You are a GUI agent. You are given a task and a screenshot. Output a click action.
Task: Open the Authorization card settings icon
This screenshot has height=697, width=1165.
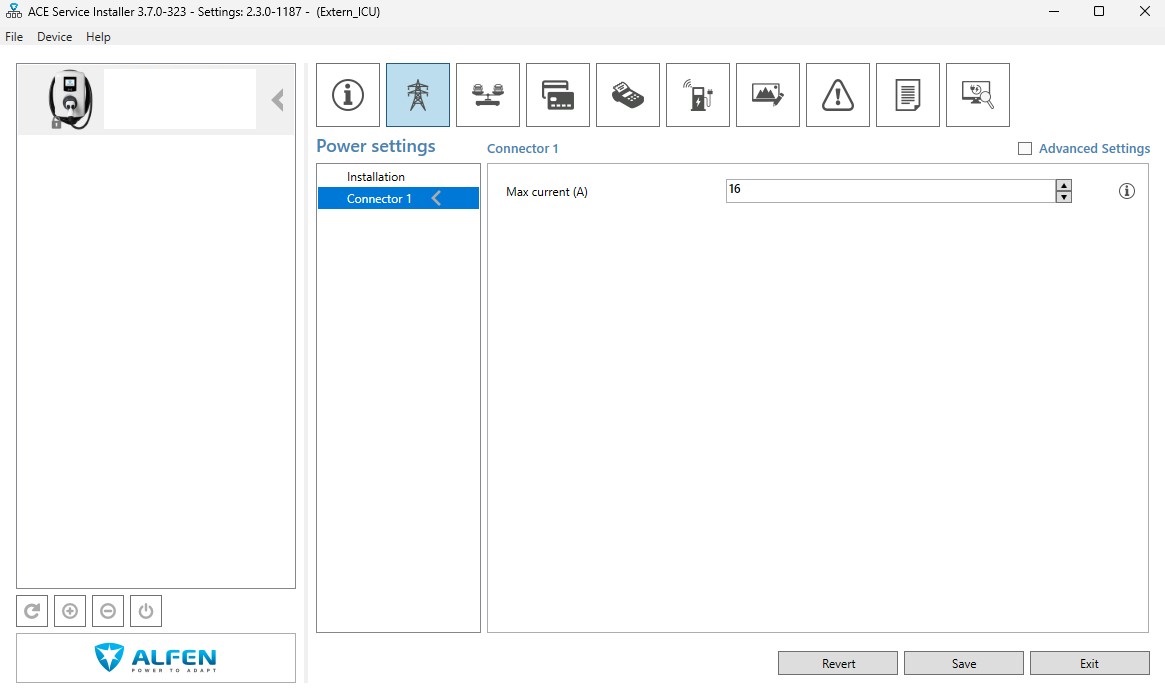557,95
